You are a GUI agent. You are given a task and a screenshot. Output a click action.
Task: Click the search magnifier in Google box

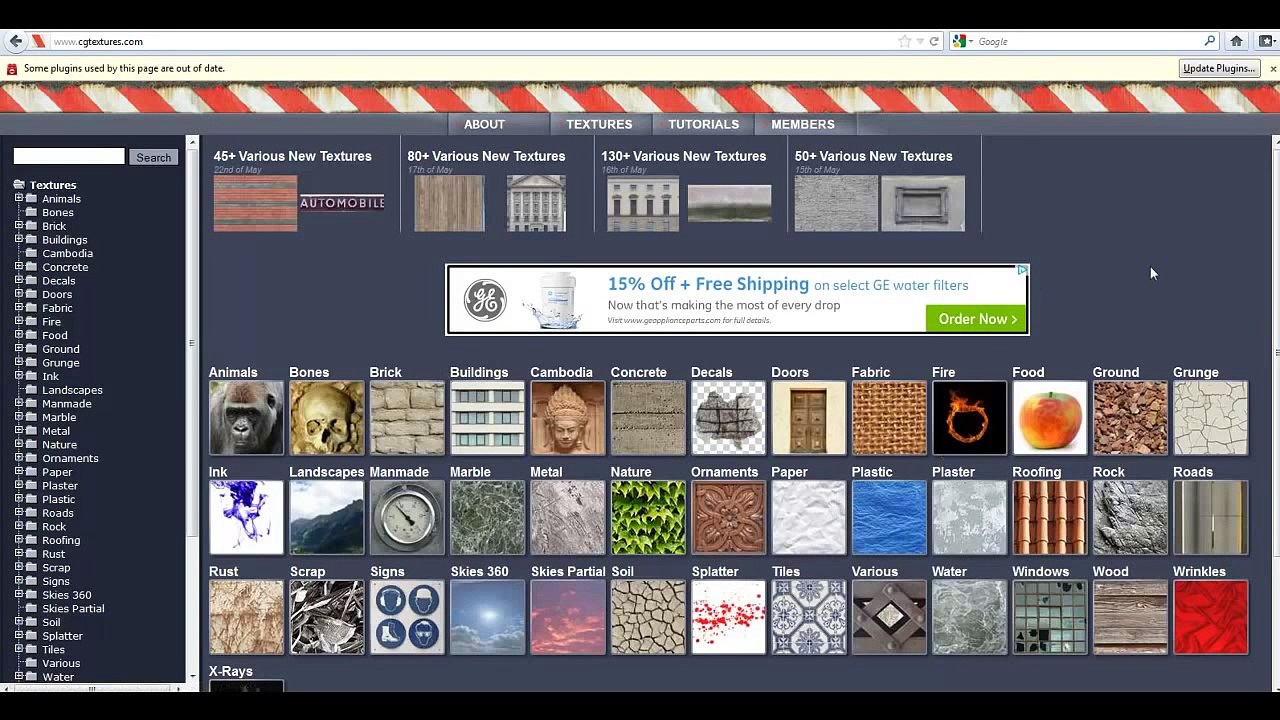1209,41
